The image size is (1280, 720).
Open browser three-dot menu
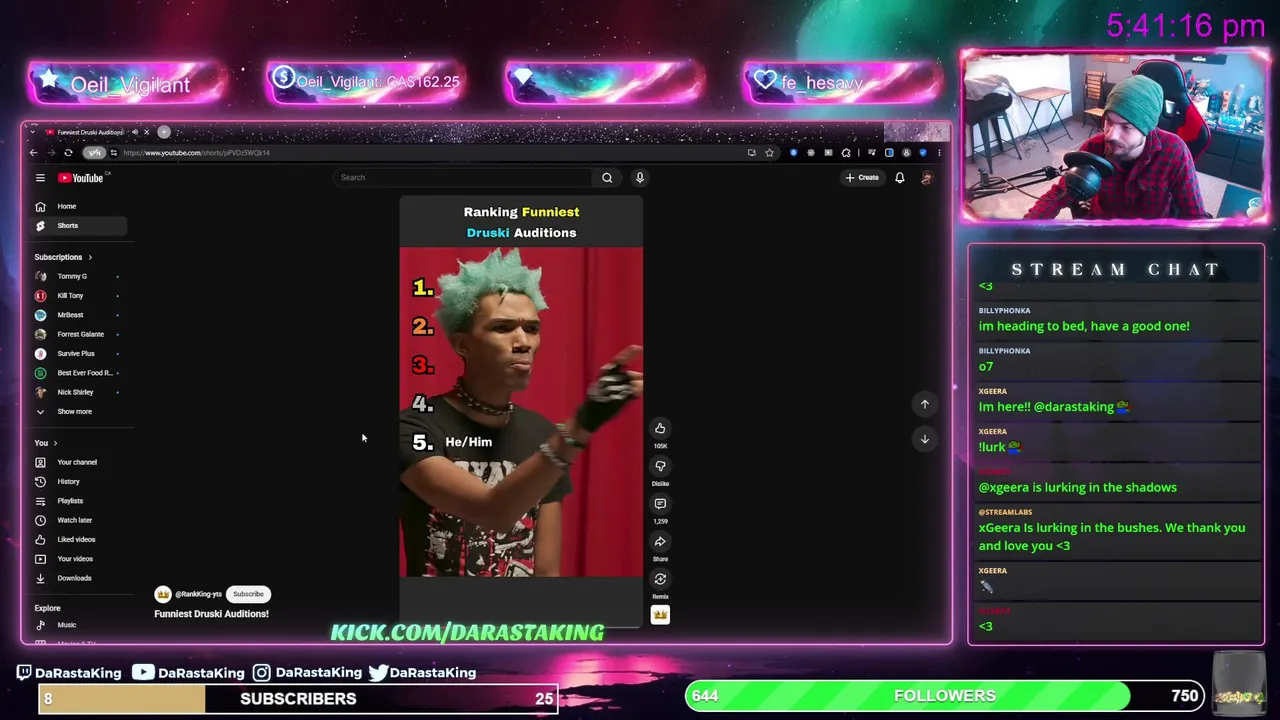point(938,153)
